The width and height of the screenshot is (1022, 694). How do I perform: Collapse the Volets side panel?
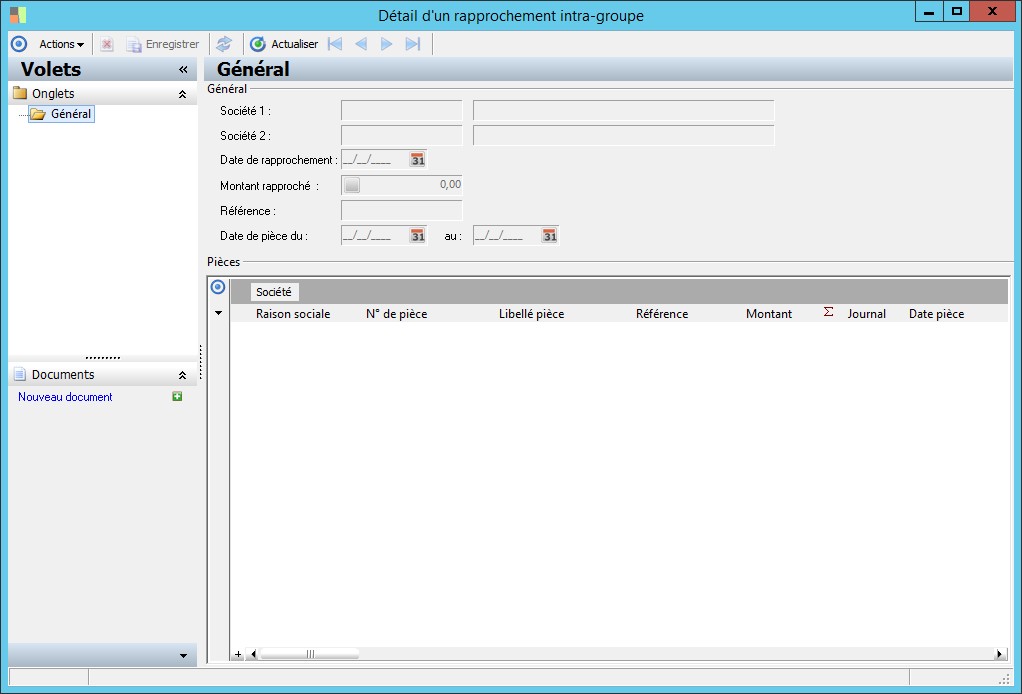tap(183, 70)
